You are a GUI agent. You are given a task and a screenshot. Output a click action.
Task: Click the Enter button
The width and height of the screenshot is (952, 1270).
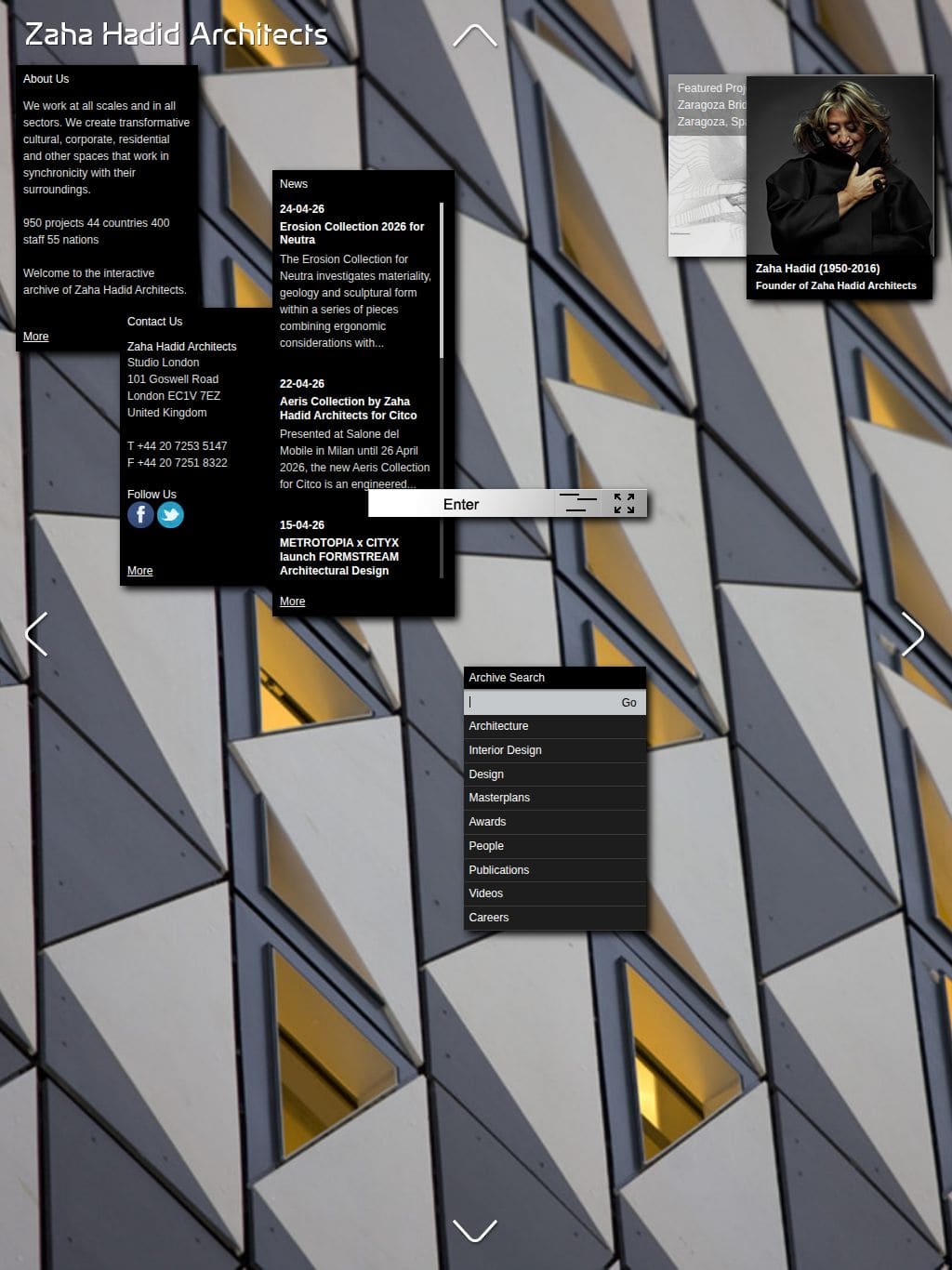(461, 504)
